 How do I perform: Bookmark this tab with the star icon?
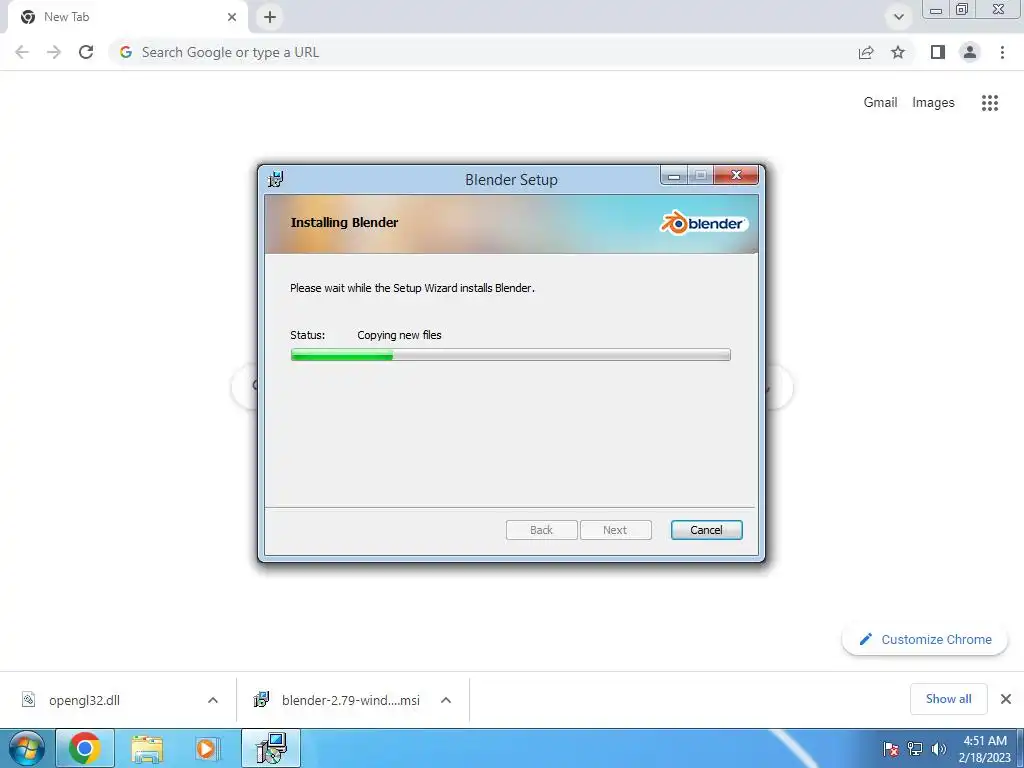click(898, 52)
